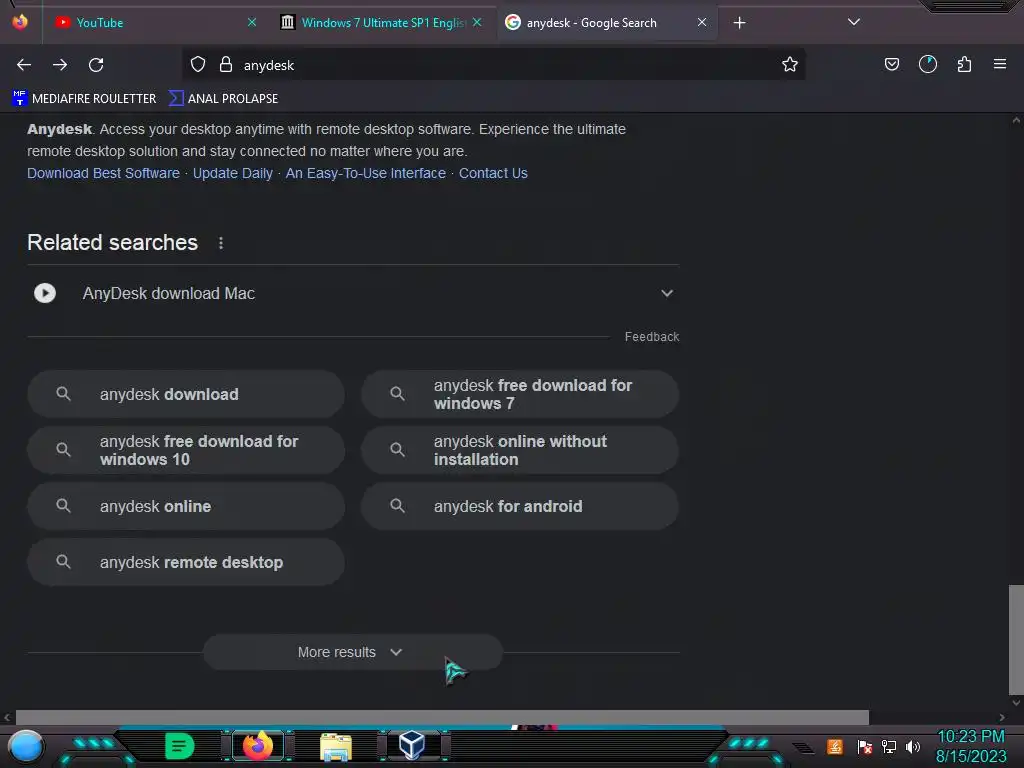This screenshot has height=768, width=1024.
Task: Expand AnyDesk download Mac chevron
Action: point(667,293)
